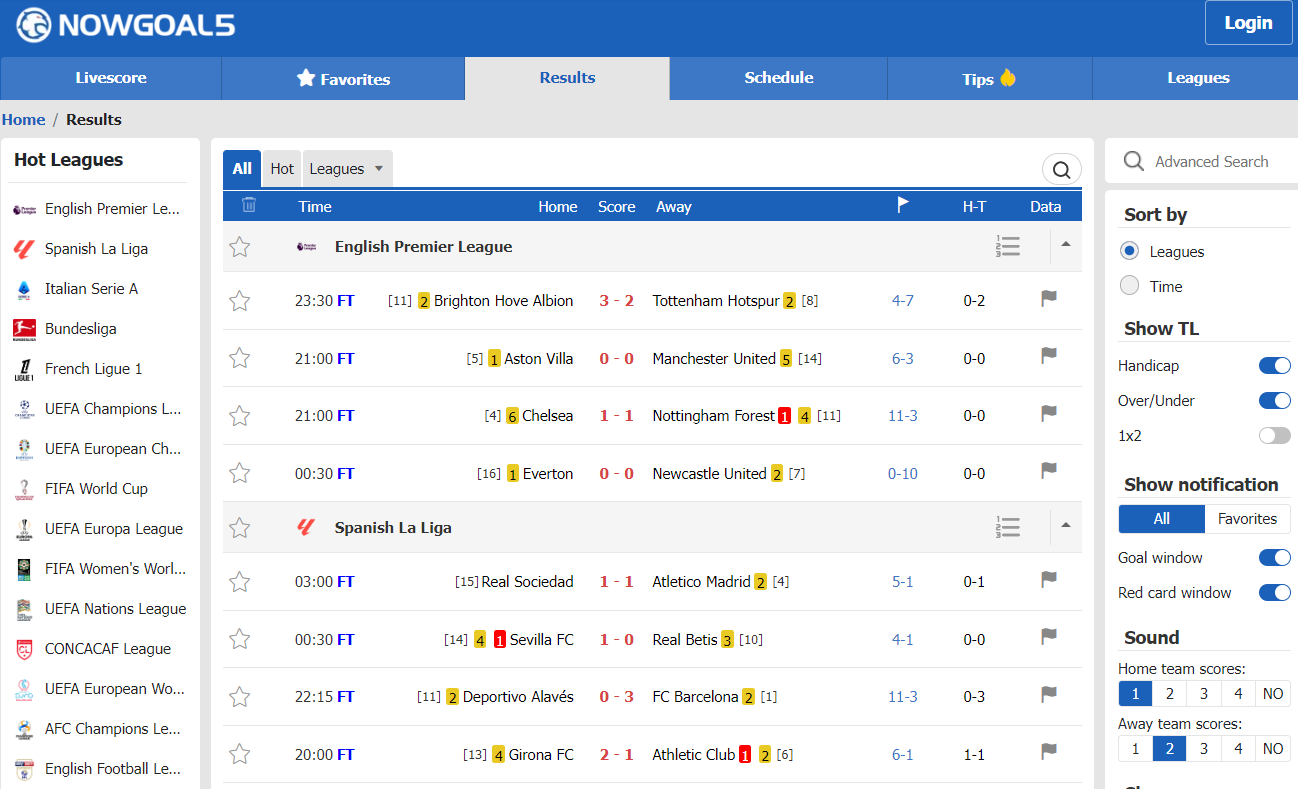Click the corner flag icon in header
Image resolution: width=1298 pixels, height=789 pixels.
(x=903, y=205)
